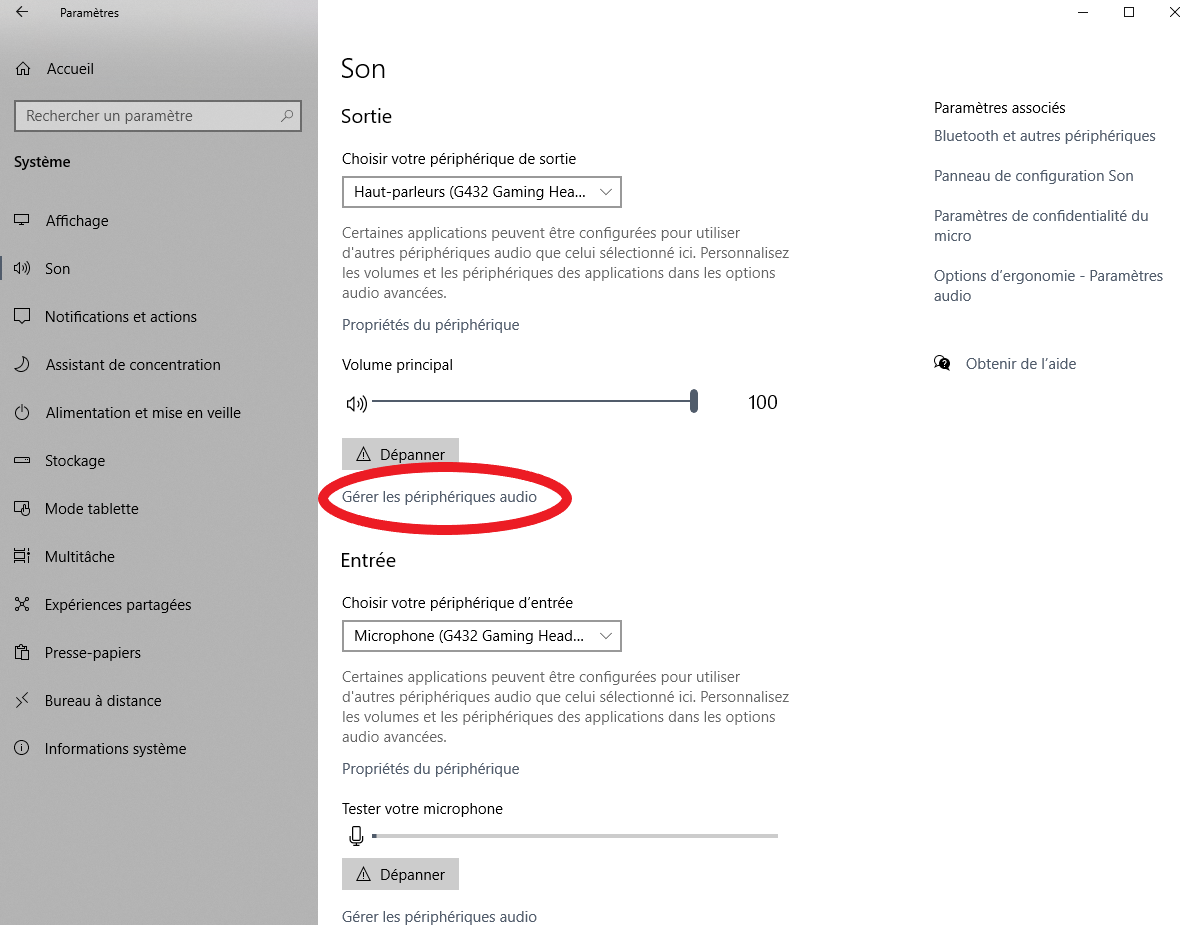The height and width of the screenshot is (925, 1186).
Task: Click the Affichage display icon
Action: click(22, 221)
